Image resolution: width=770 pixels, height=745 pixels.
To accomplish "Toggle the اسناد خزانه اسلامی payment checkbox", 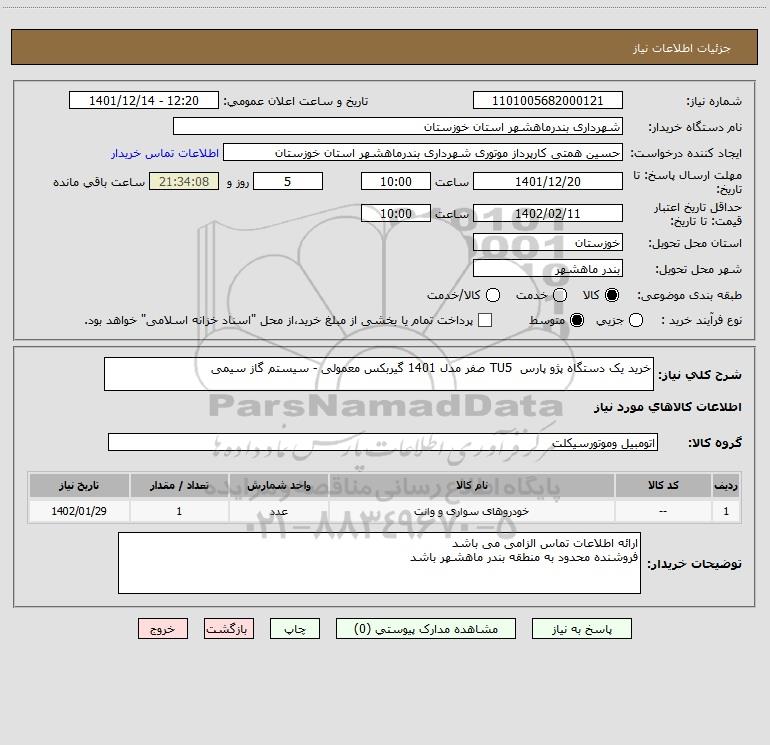I will pos(485,320).
